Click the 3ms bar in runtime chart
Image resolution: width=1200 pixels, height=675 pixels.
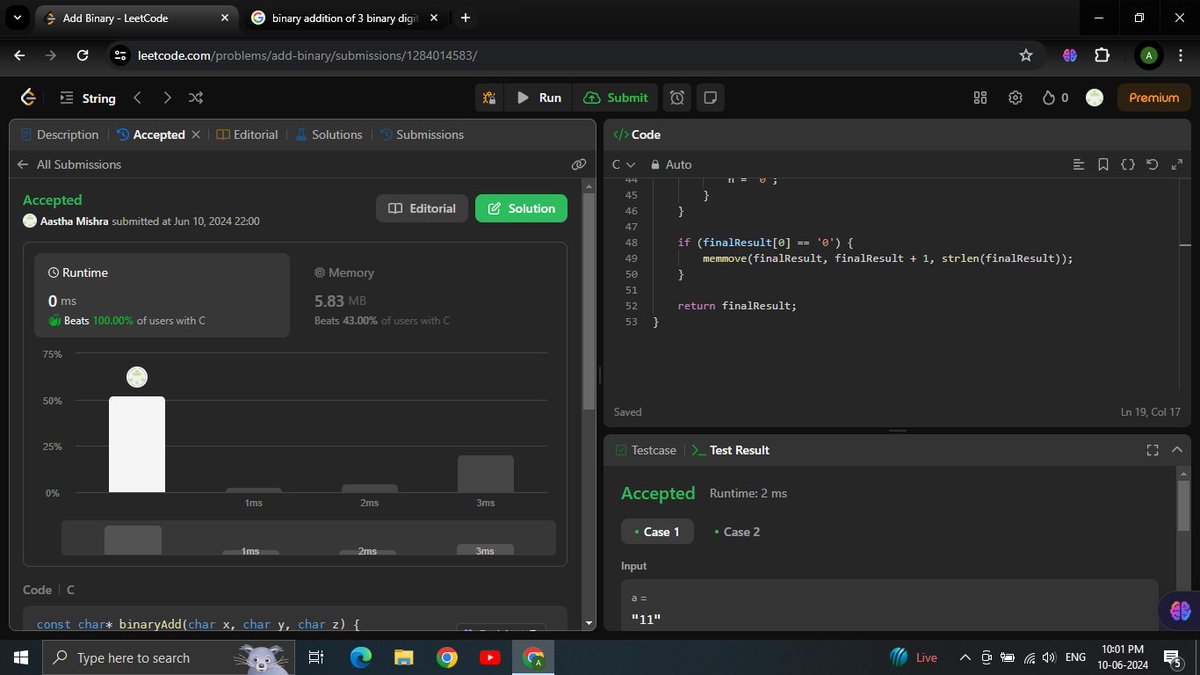tap(485, 474)
